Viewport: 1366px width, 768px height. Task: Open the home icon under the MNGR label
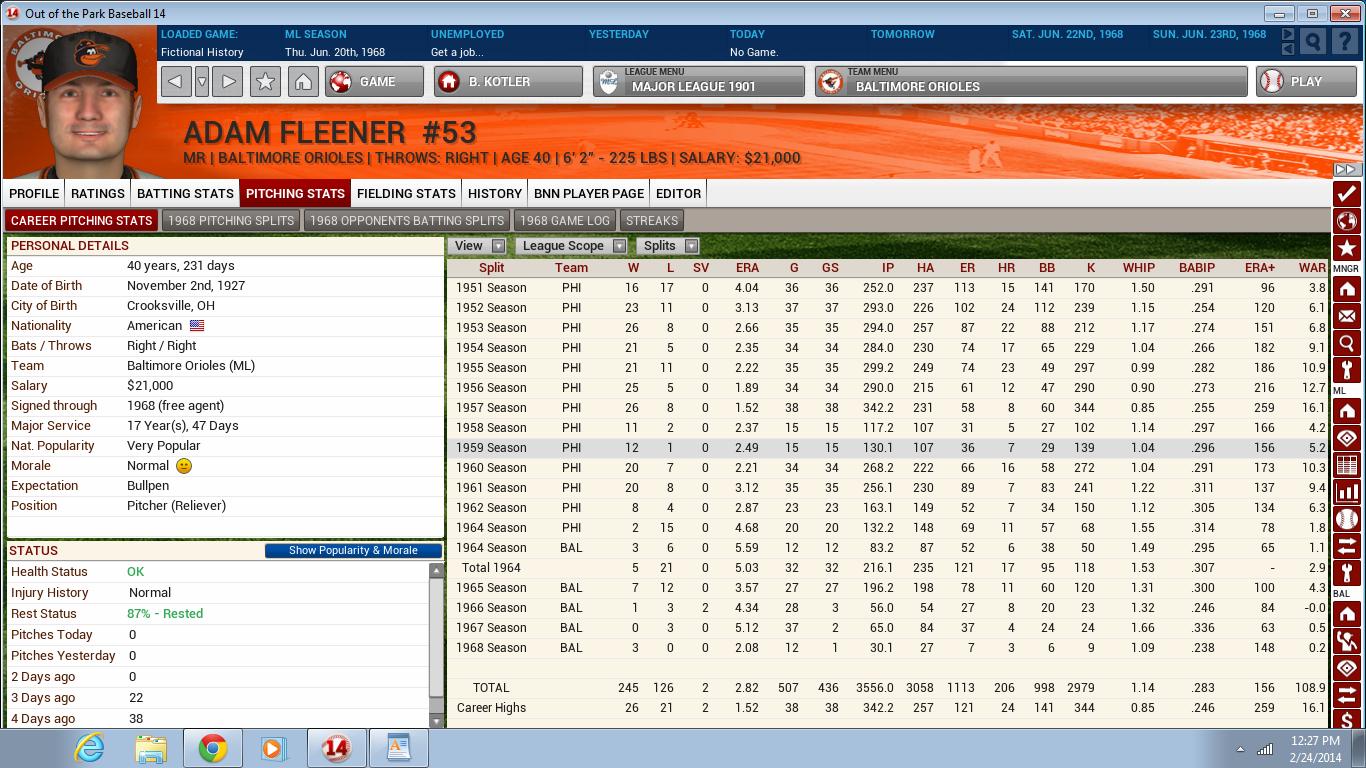1347,289
